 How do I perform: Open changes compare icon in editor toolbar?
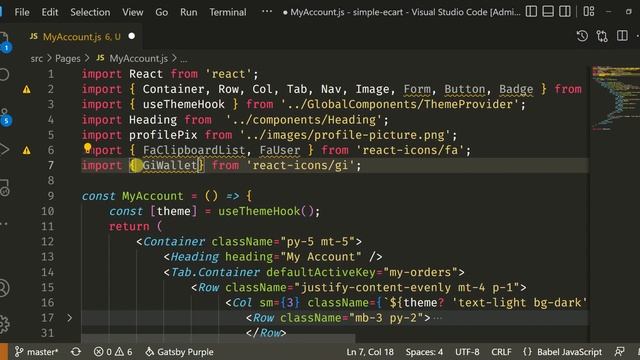point(602,36)
